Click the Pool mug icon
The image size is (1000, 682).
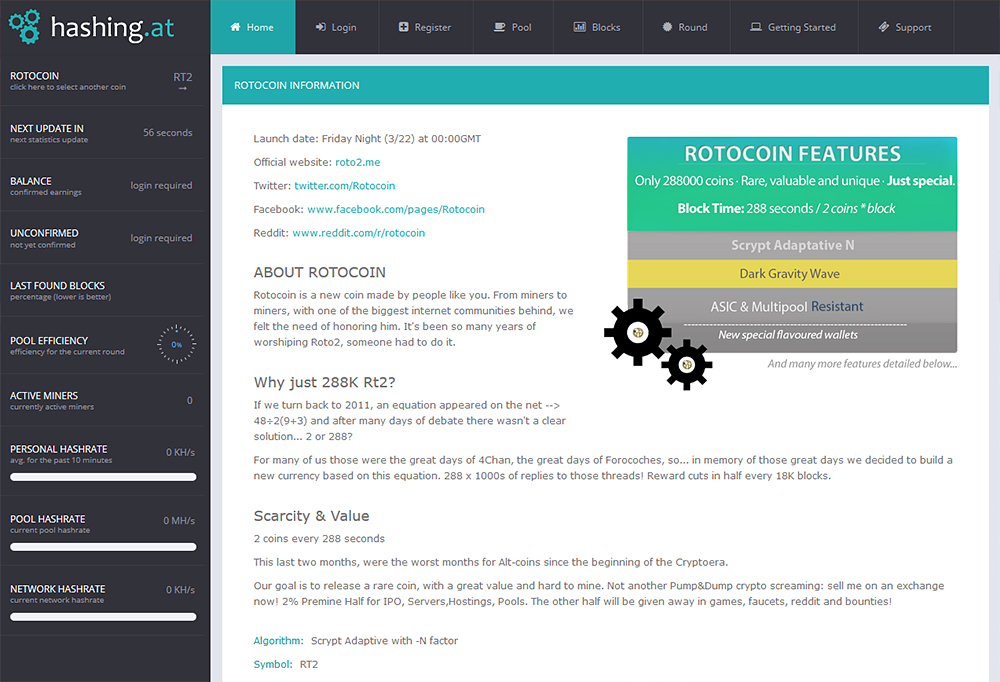[499, 27]
